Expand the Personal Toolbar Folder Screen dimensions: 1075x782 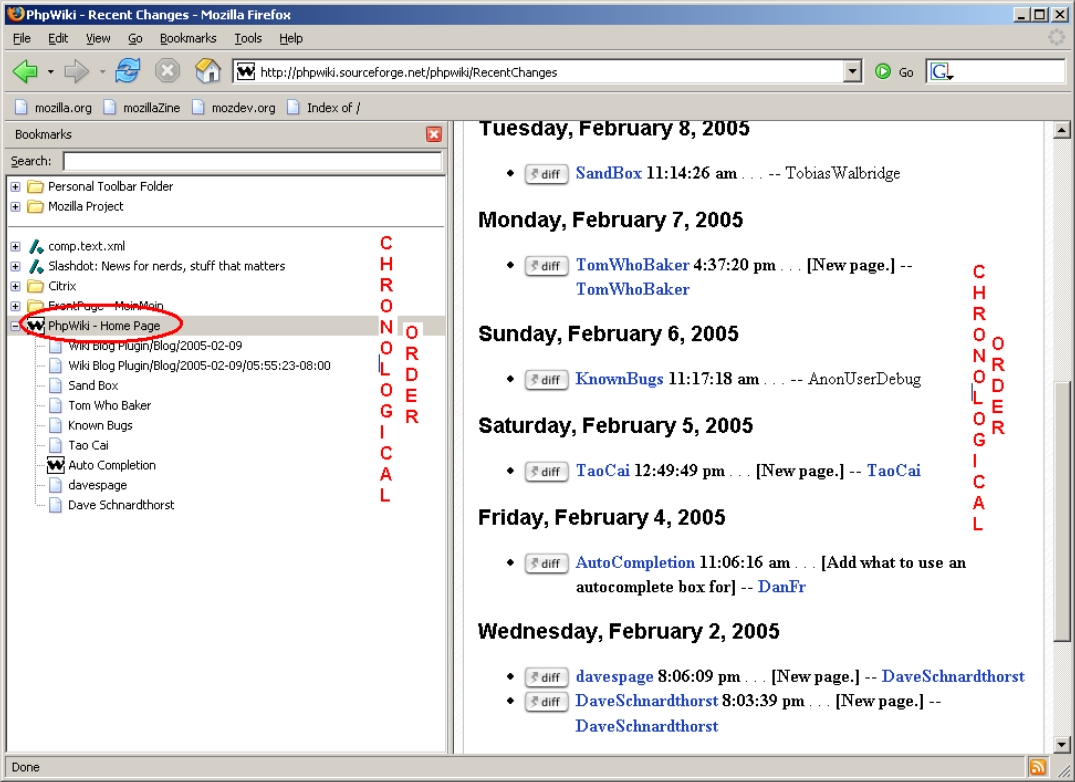click(x=15, y=186)
